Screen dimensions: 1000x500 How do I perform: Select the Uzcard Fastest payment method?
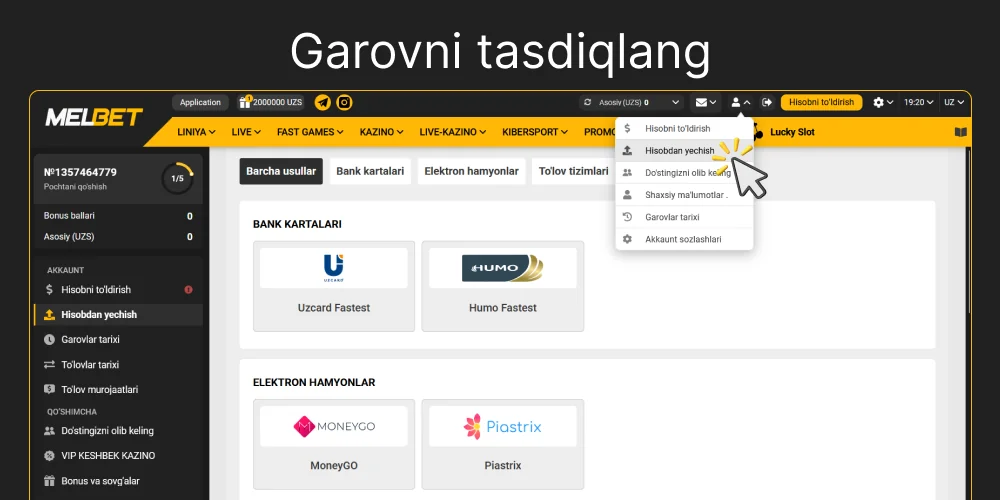tap(334, 286)
